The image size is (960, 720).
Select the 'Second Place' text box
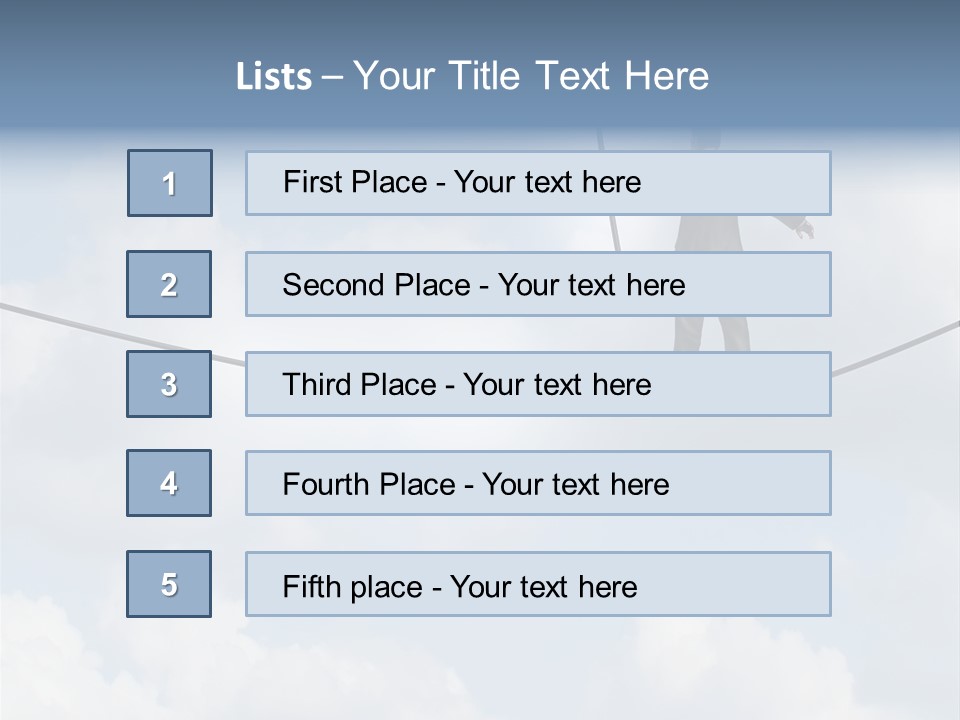(538, 284)
